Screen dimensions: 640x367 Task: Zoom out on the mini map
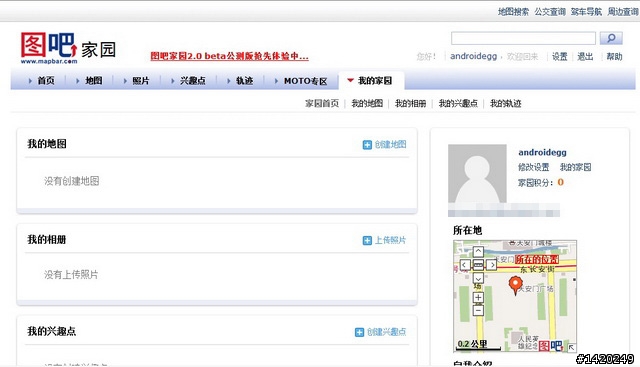[478, 311]
